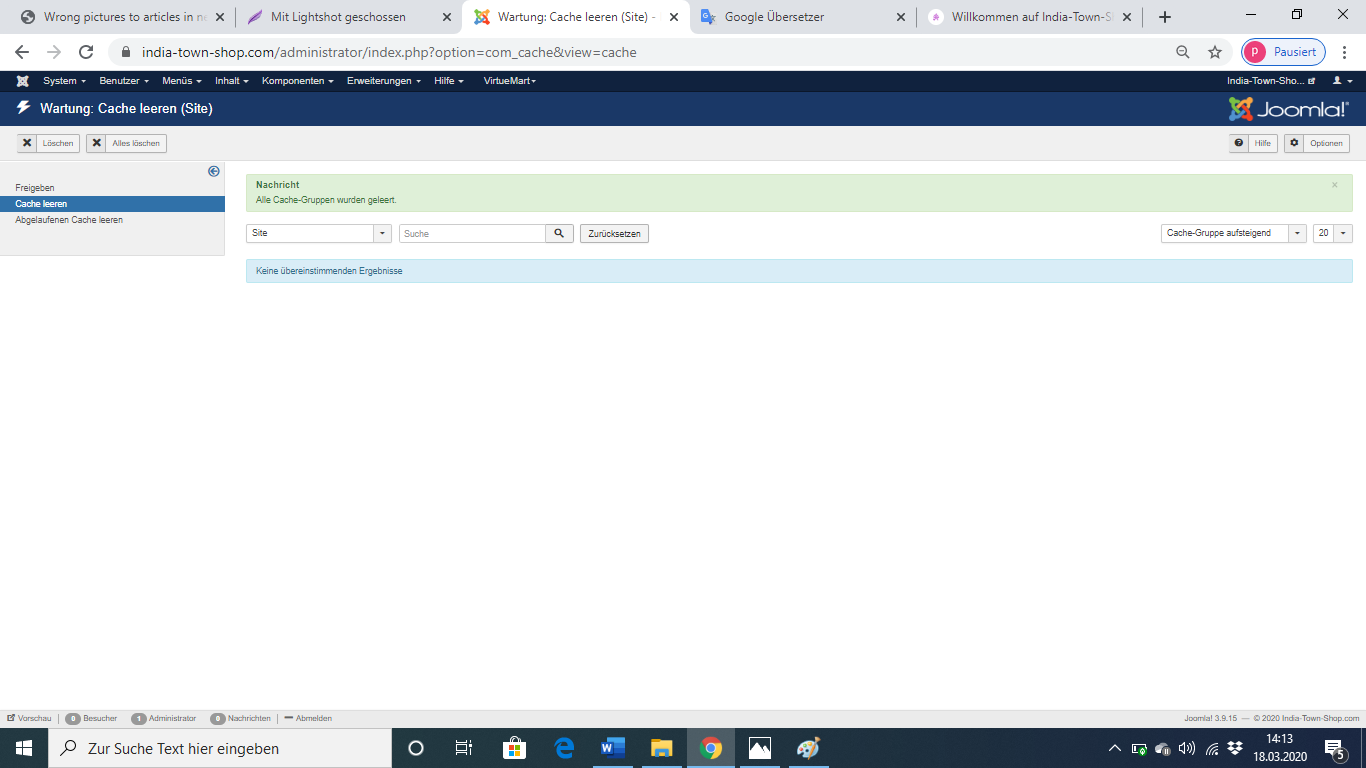The height and width of the screenshot is (768, 1366).
Task: Click the zoom magnifier icon in address bar
Action: pyautogui.click(x=1183, y=52)
